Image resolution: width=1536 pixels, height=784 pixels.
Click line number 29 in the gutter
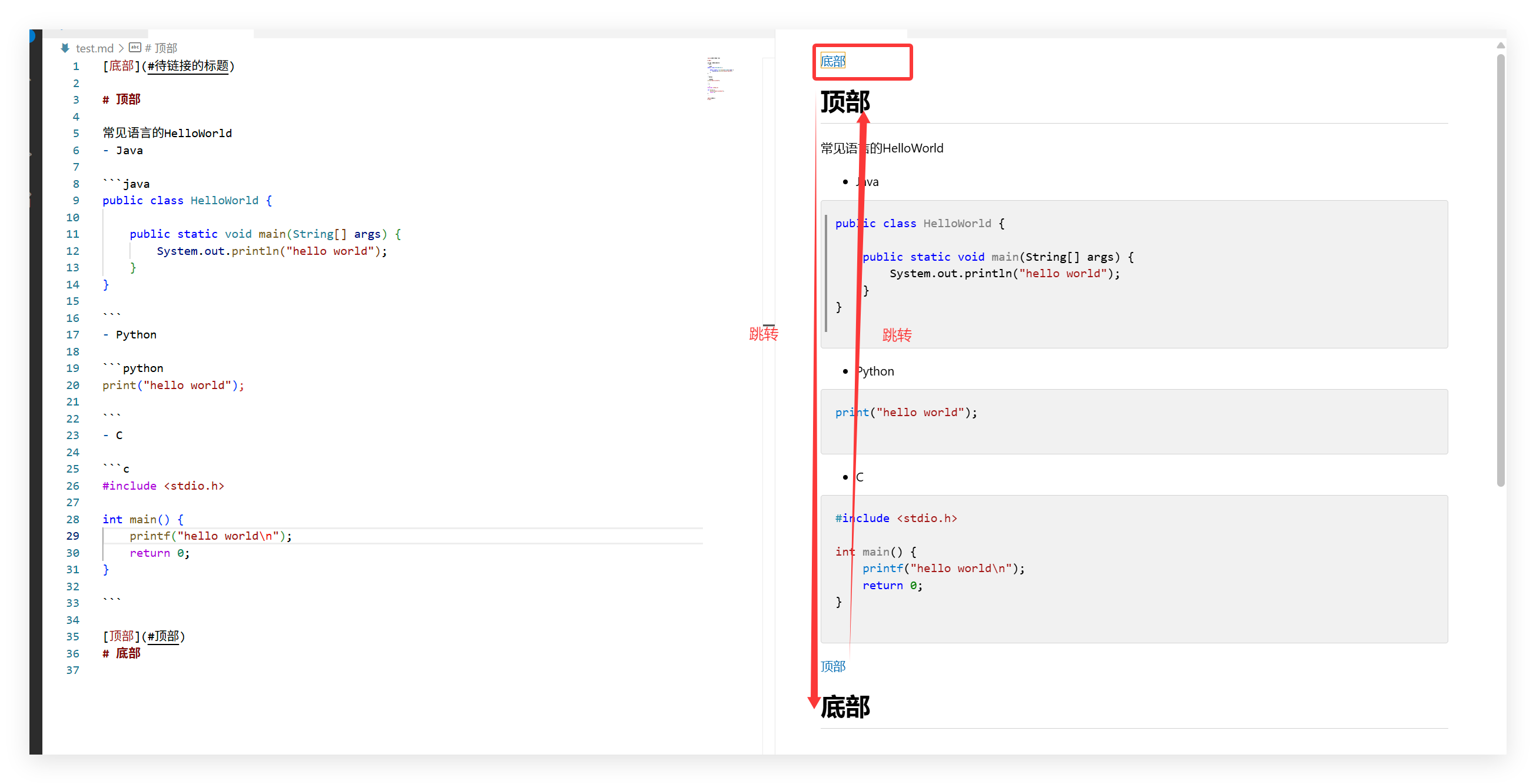point(73,536)
